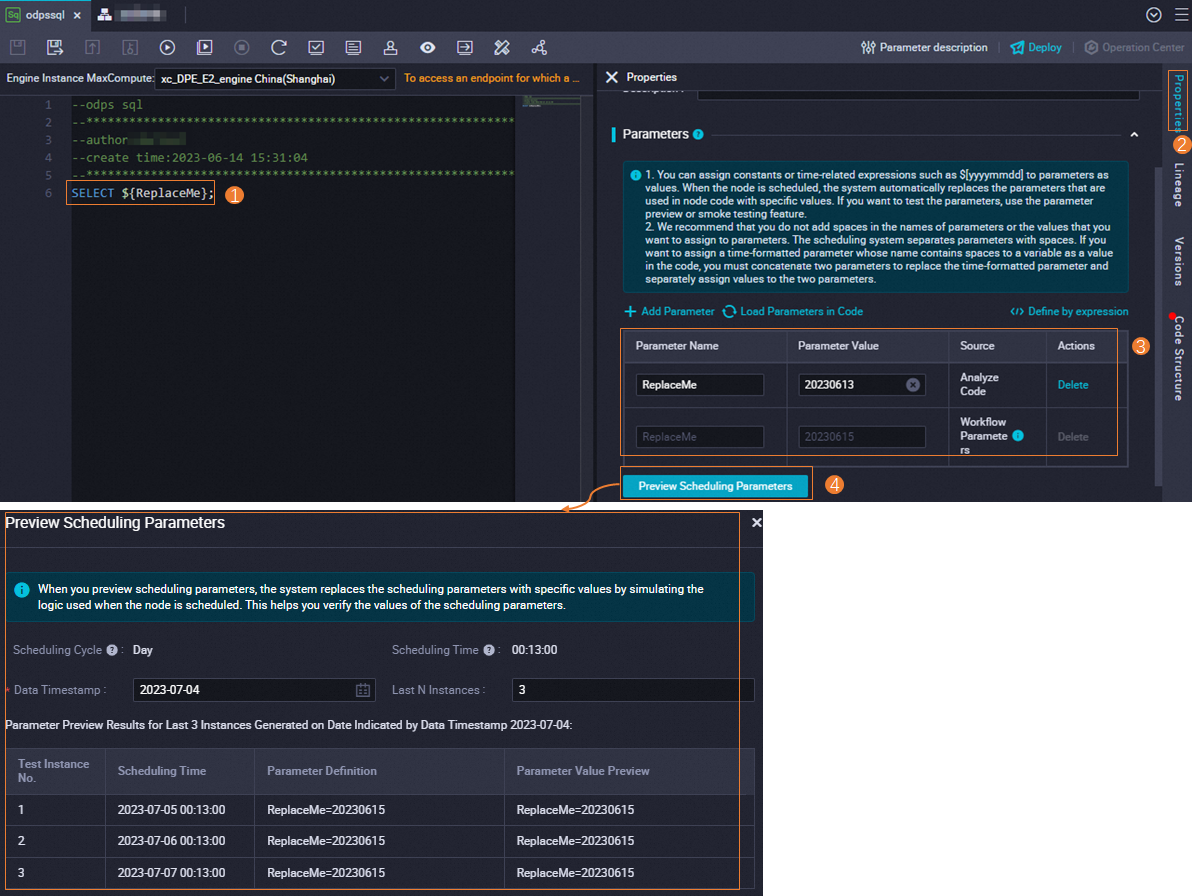Open Operation Center

point(1135,47)
